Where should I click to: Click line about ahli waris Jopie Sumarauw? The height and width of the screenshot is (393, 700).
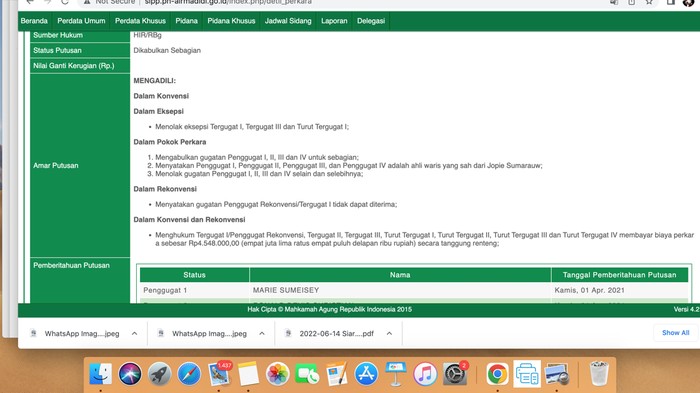tap(349, 165)
